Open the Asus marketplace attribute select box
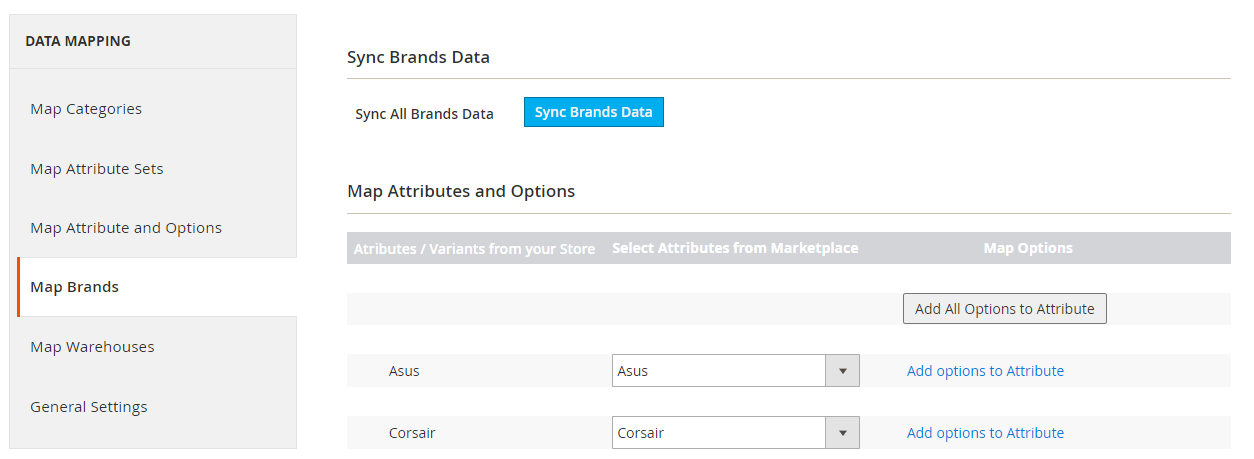This screenshot has height=459, width=1254. (x=735, y=371)
